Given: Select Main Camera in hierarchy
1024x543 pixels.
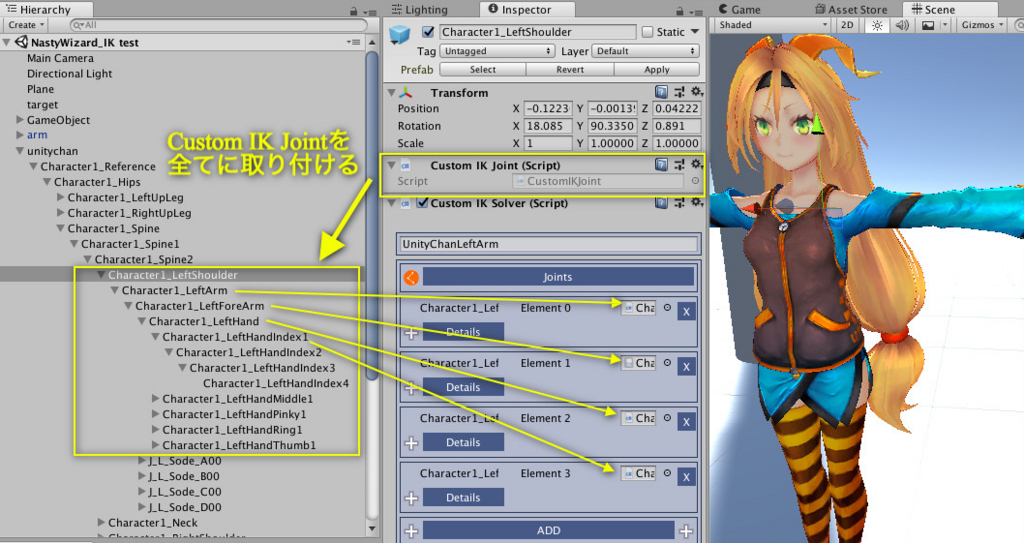Looking at the screenshot, I should pos(60,58).
